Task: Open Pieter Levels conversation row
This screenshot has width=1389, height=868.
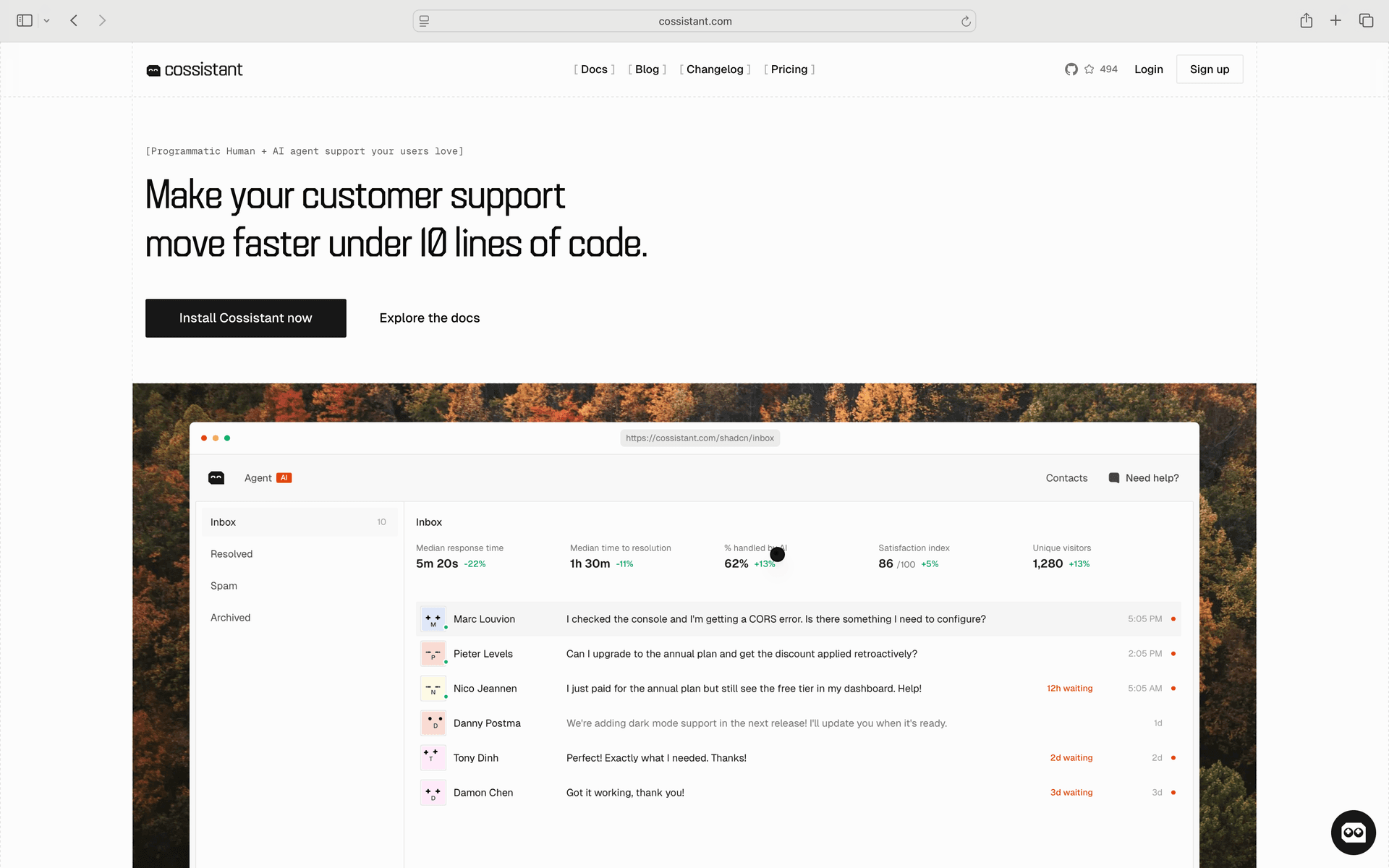Action: click(x=741, y=654)
